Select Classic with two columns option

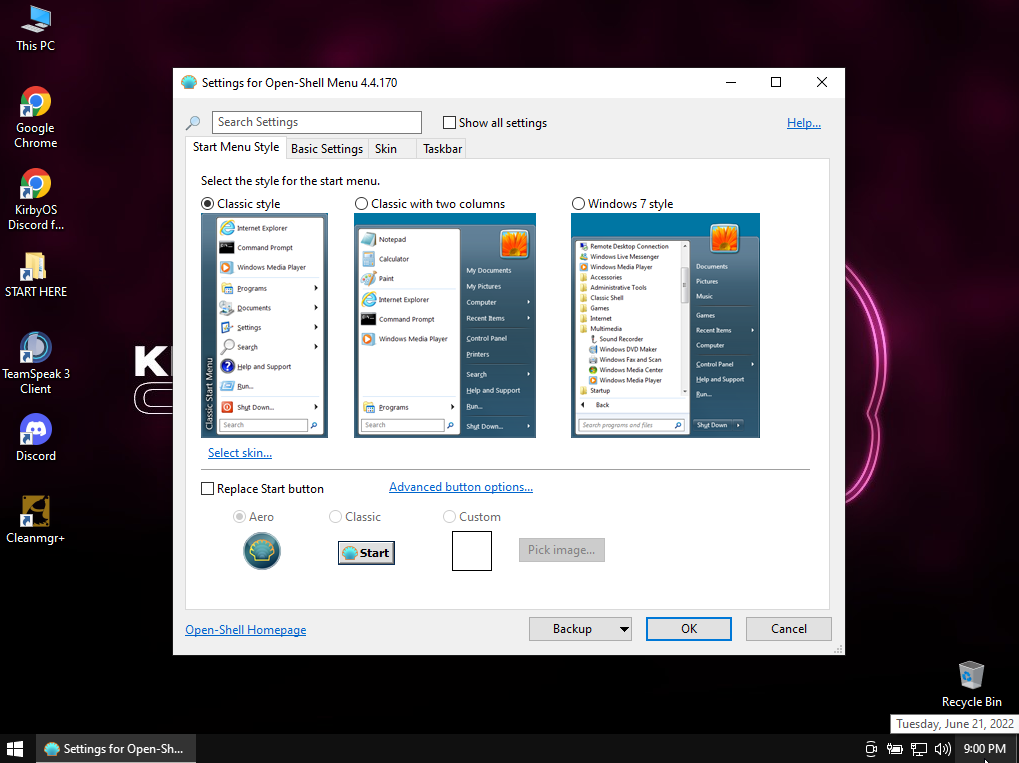361,203
